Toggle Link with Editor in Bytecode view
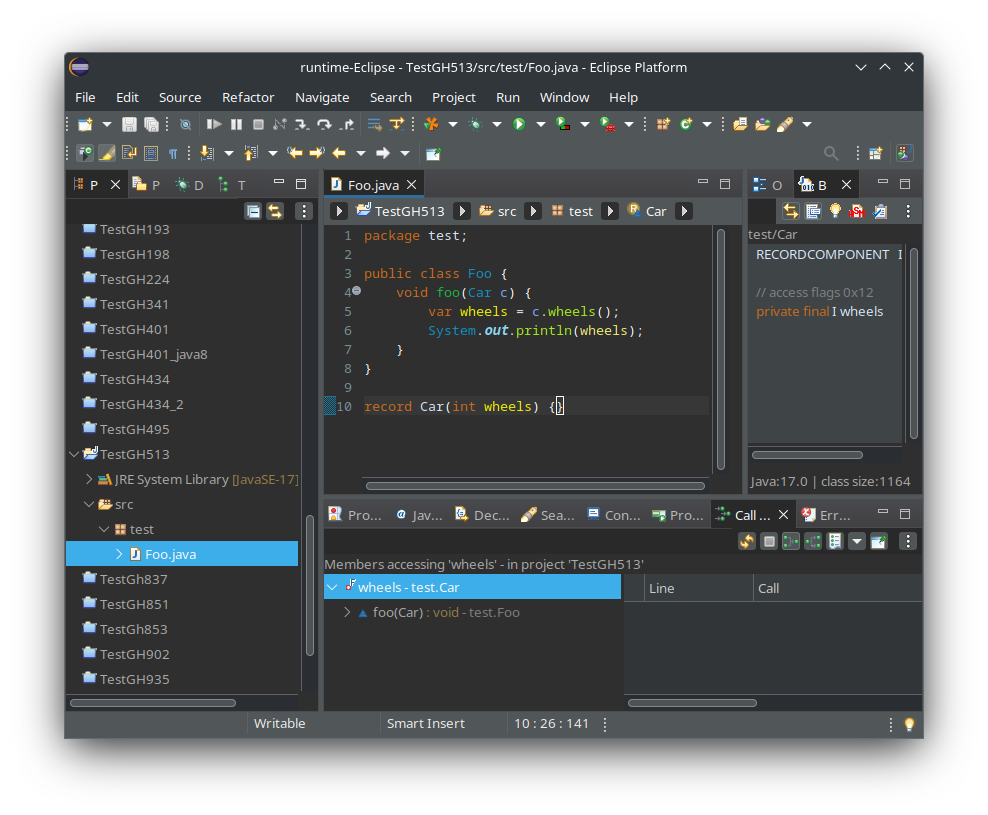Viewport: 988px width, 815px height. [791, 211]
